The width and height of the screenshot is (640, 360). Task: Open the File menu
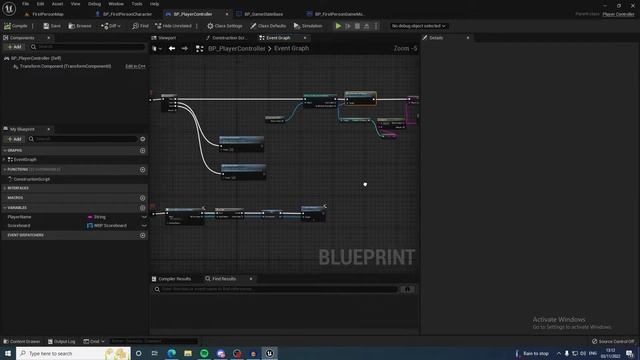25,4
